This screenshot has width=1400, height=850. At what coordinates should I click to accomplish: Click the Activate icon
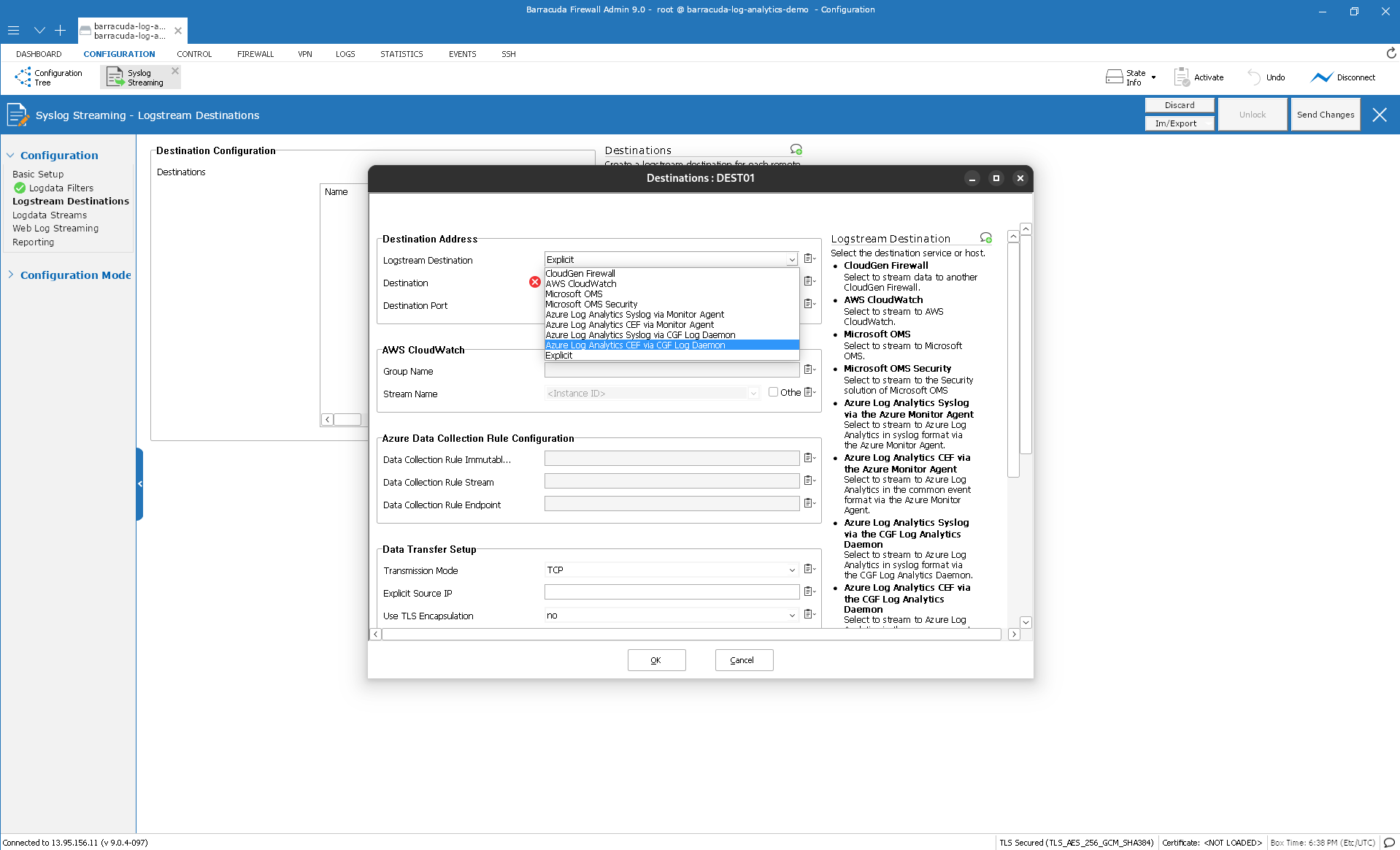click(x=1182, y=77)
